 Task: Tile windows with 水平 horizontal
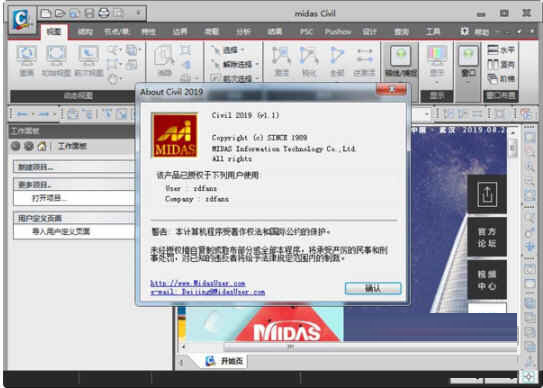pos(501,50)
